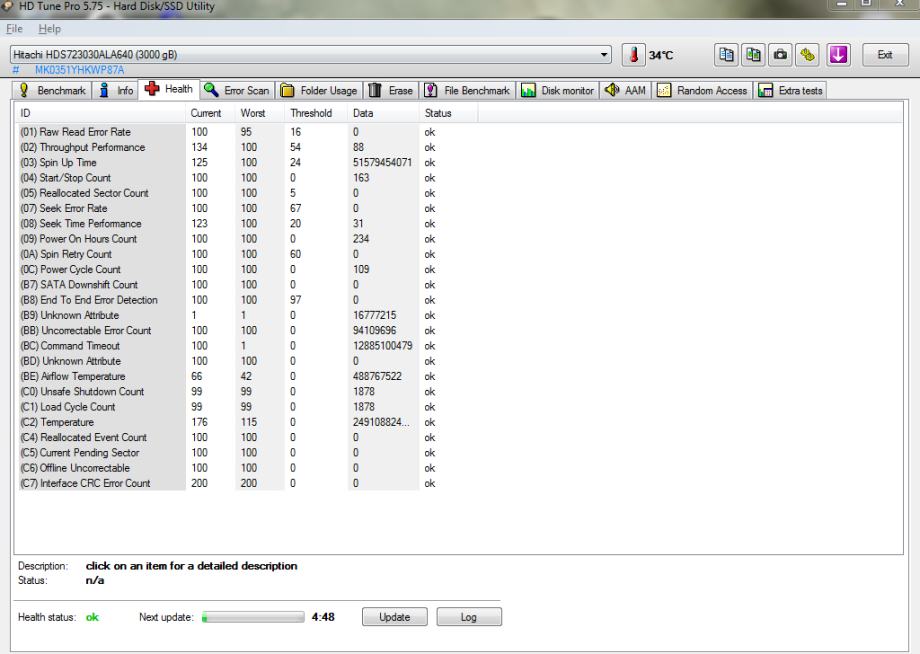
Task: Click the Random Access icon
Action: pyautogui.click(x=664, y=90)
